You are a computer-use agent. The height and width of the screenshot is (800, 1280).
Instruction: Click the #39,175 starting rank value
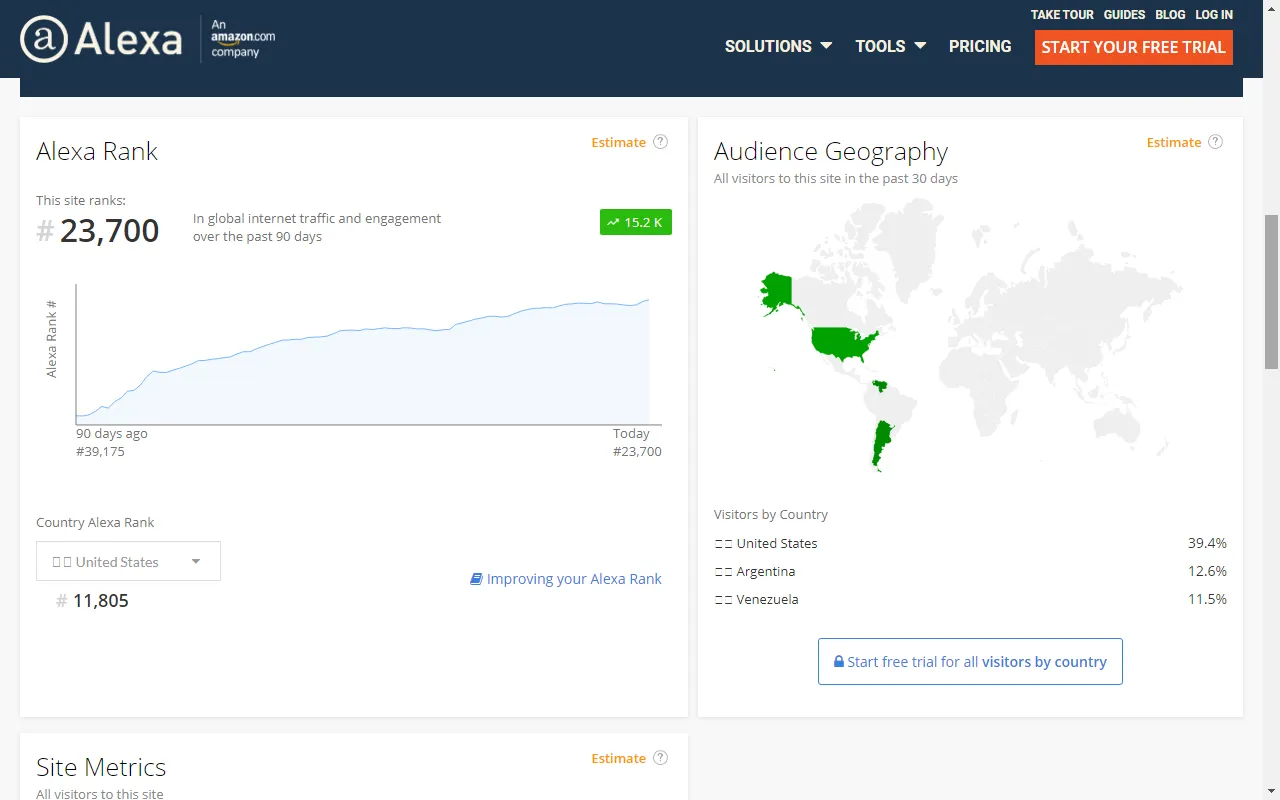click(x=100, y=451)
